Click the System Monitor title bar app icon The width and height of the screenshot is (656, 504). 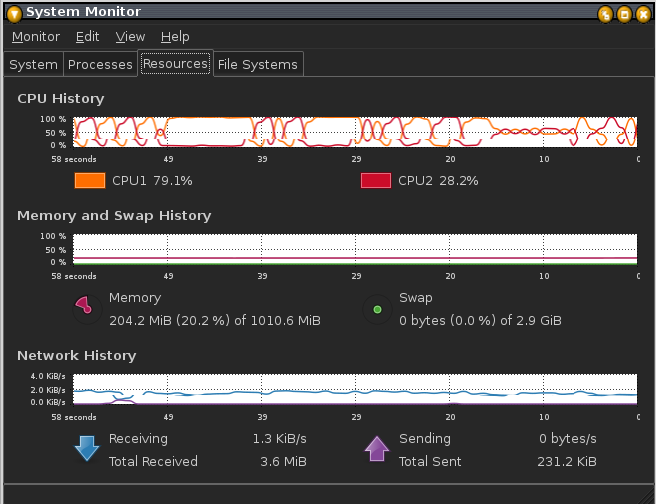(x=13, y=13)
